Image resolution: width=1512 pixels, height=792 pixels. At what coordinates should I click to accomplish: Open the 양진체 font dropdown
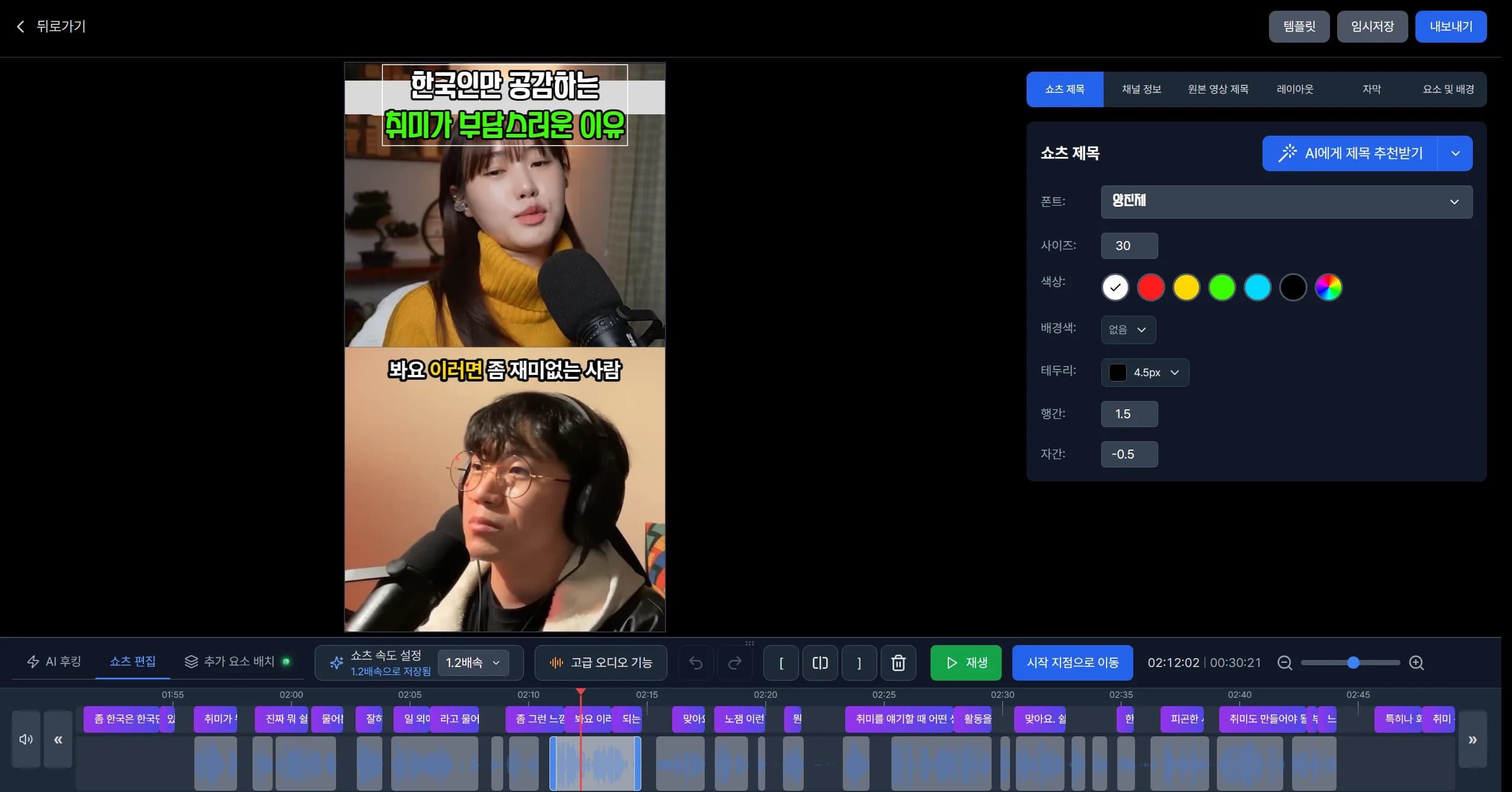[1286, 202]
